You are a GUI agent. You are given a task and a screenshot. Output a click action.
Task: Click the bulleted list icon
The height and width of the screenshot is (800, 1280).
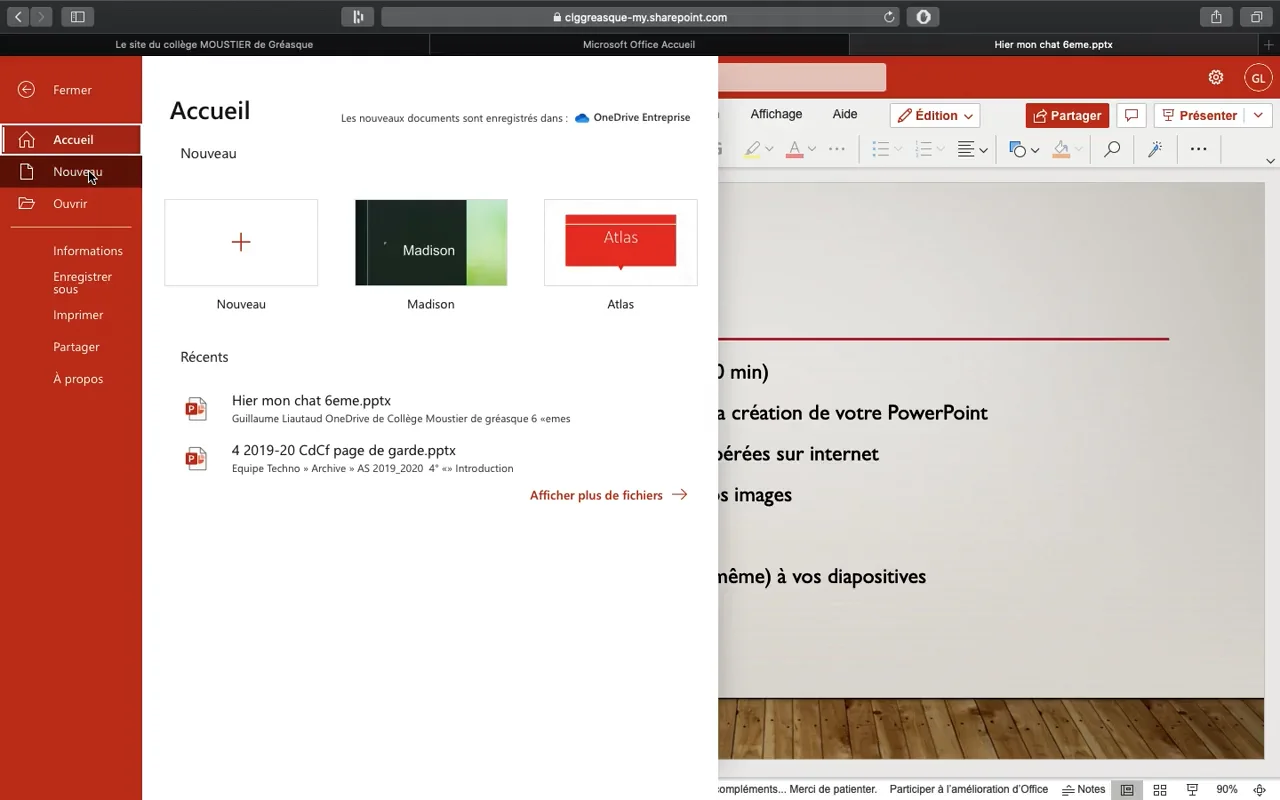[881, 150]
